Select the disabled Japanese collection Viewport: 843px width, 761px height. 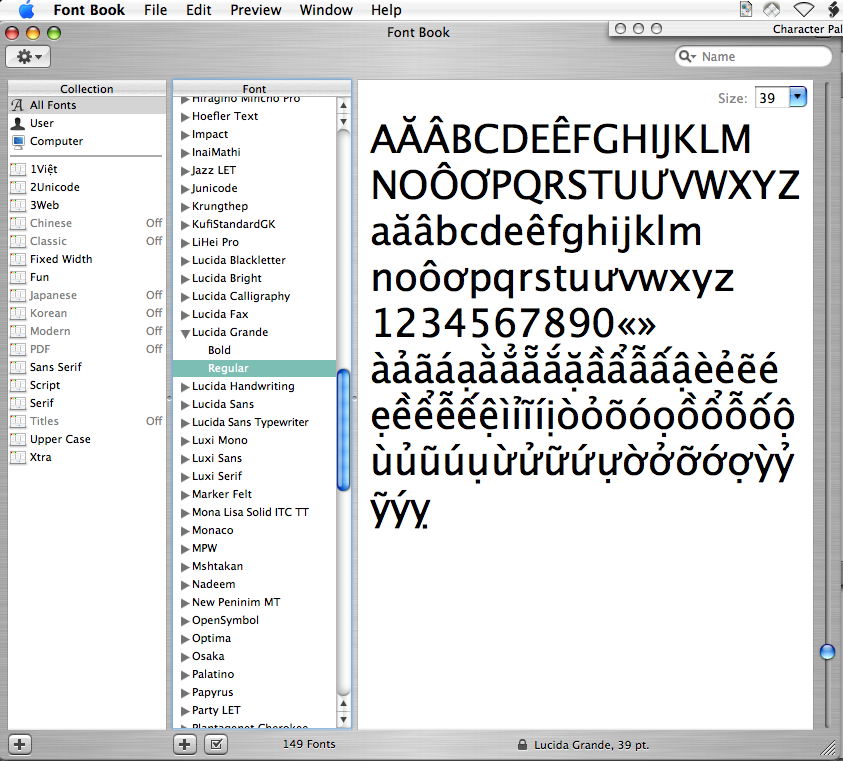87,295
